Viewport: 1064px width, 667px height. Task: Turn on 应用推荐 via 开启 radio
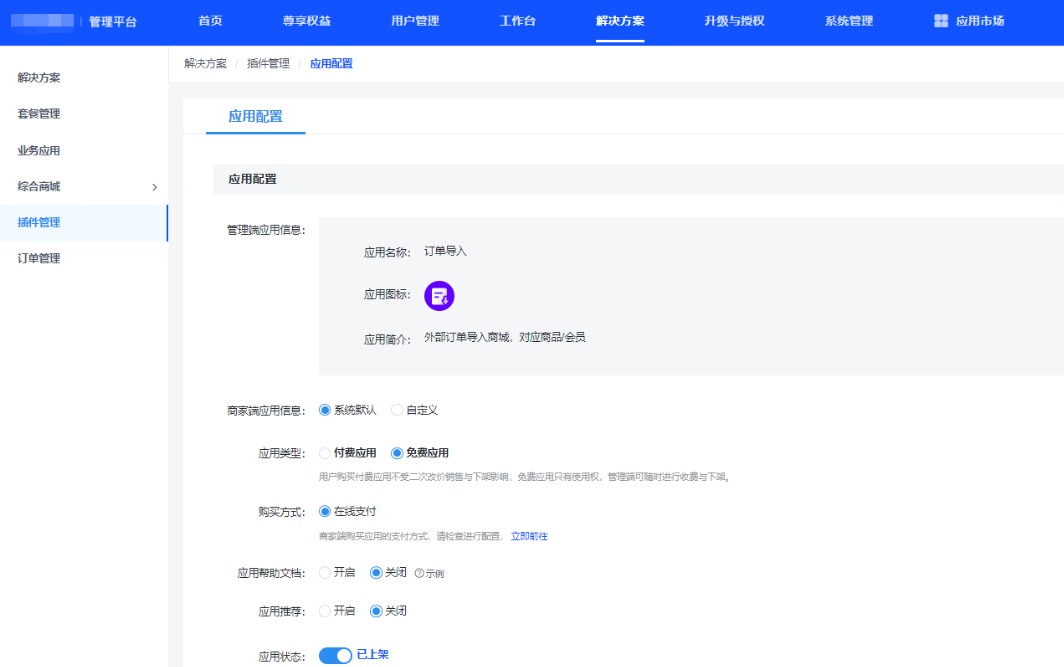325,611
